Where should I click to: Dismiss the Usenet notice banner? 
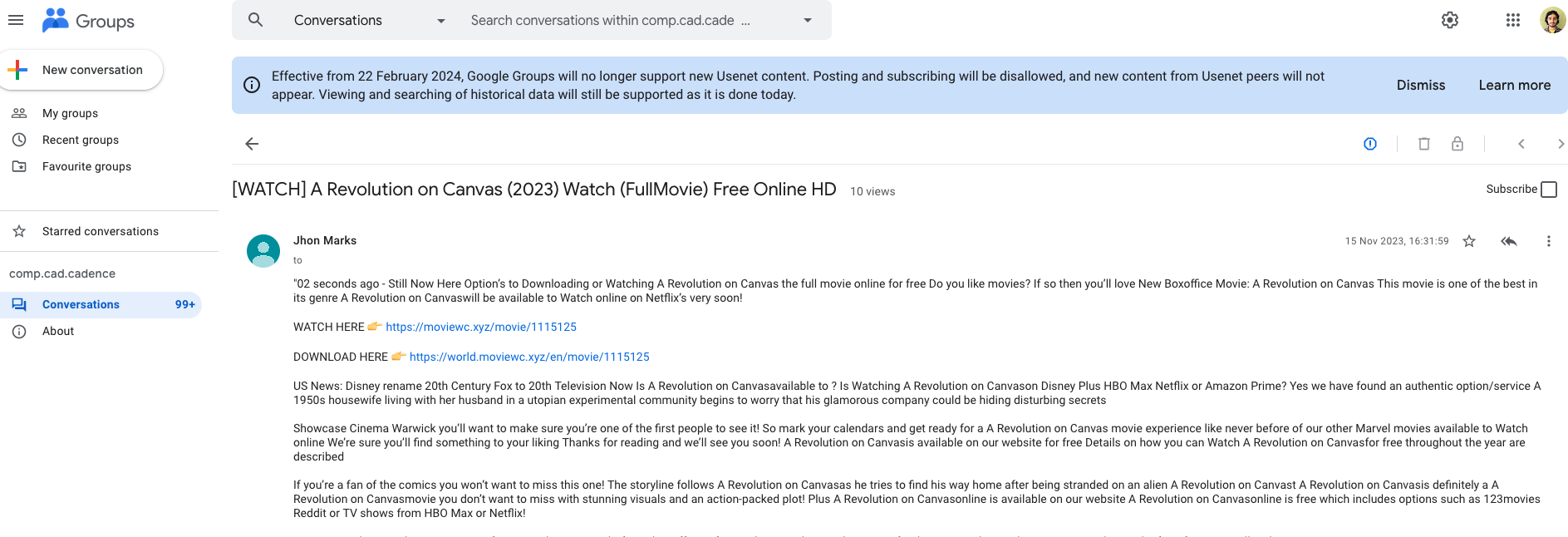tap(1421, 85)
